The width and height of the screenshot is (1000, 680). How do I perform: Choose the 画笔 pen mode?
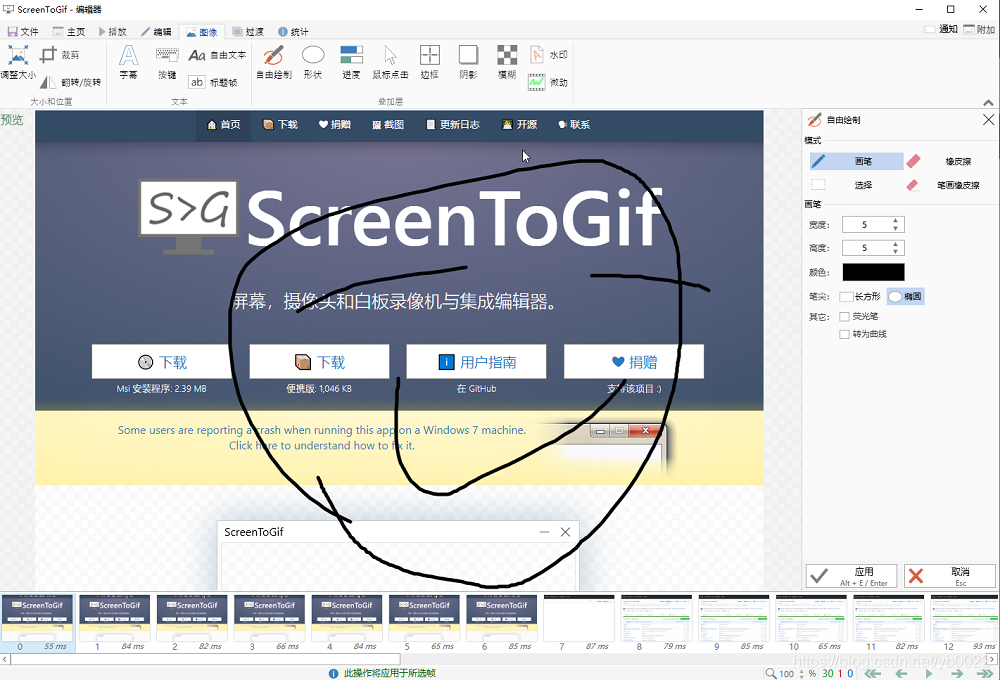[857, 161]
